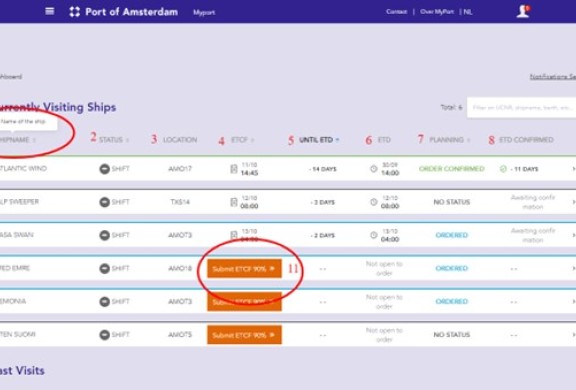The image size is (576, 390).
Task: Click the ETD CONFIRMED column header
Action: coord(526,140)
